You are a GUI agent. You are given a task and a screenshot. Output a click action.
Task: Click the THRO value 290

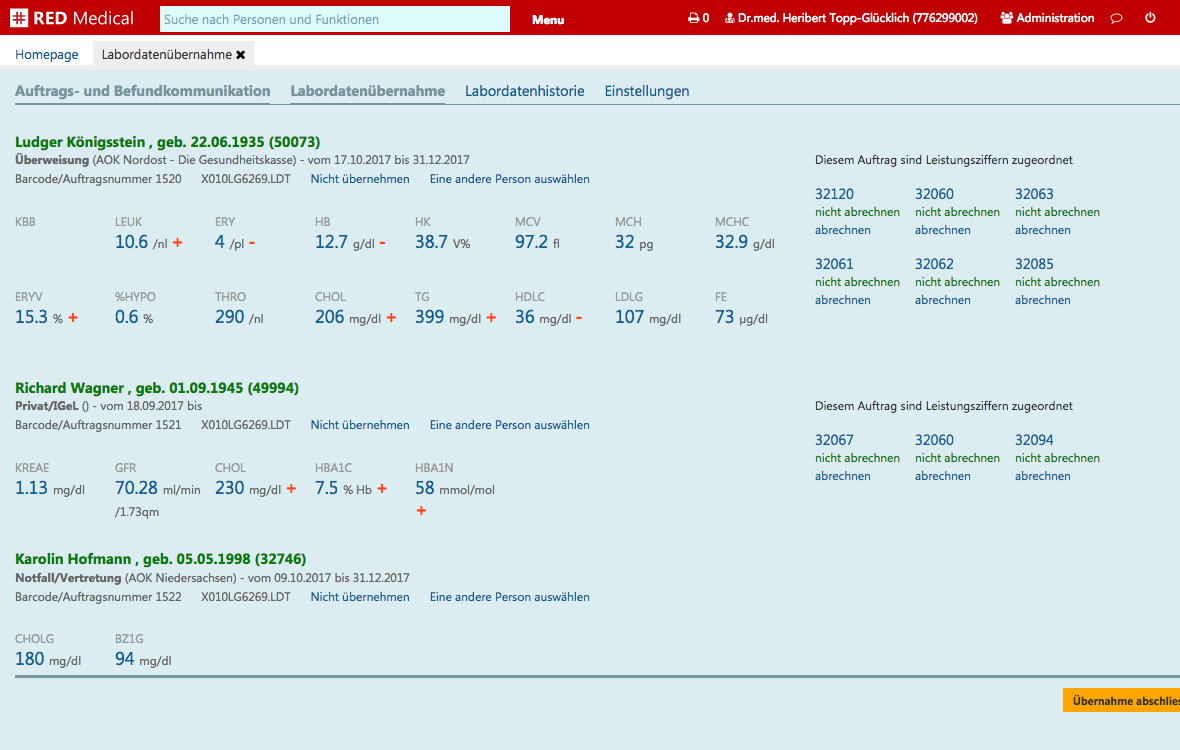(x=230, y=317)
